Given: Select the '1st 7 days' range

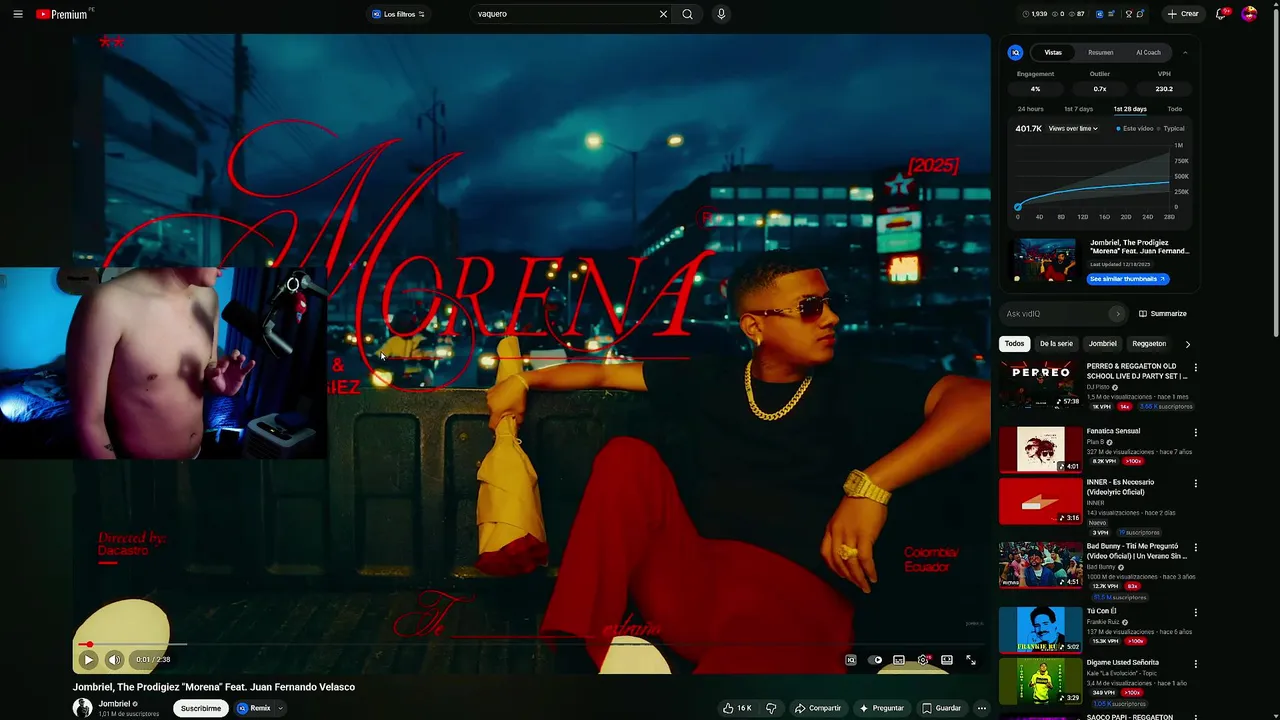Looking at the screenshot, I should [1078, 109].
